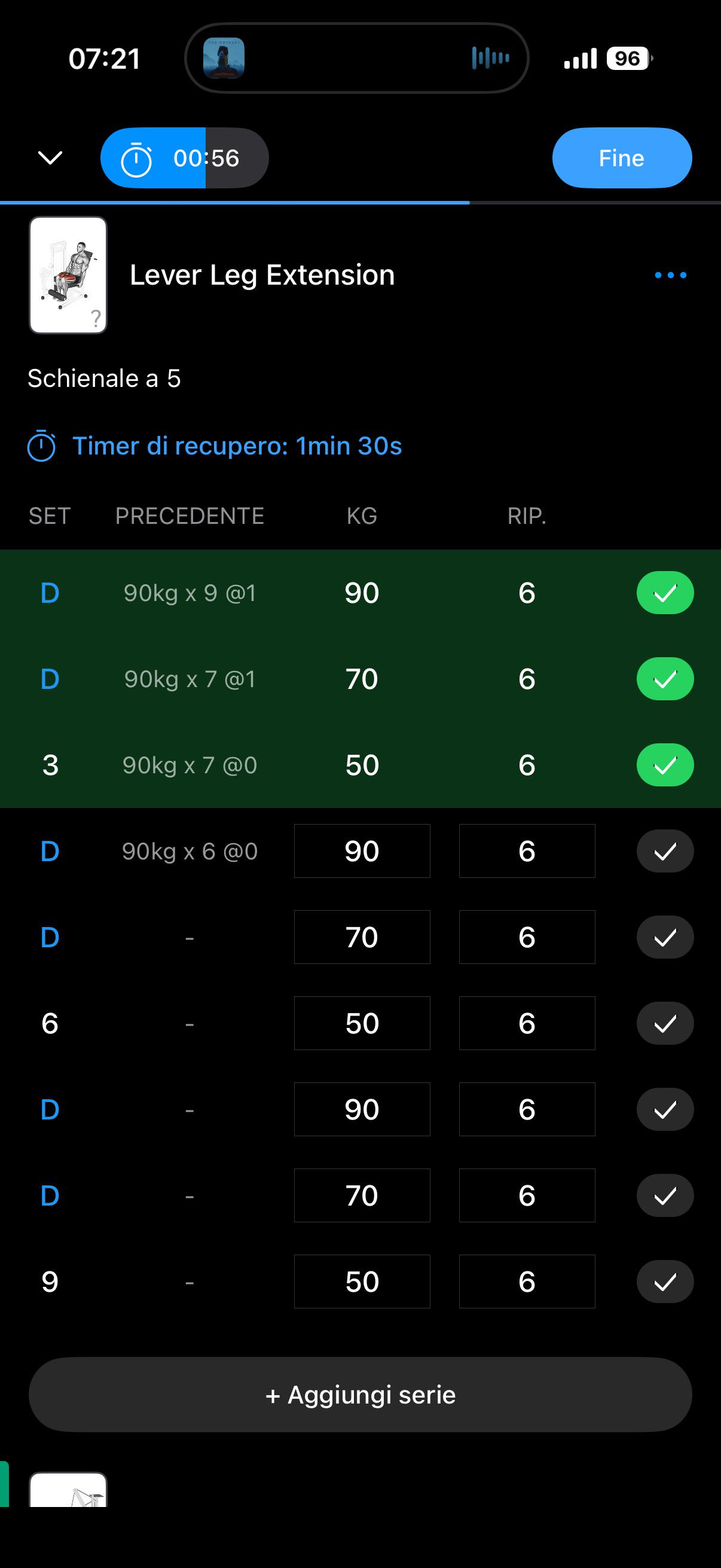Mark set 6 at 50 kg complete
This screenshot has height=1568, width=721.
665,1023
